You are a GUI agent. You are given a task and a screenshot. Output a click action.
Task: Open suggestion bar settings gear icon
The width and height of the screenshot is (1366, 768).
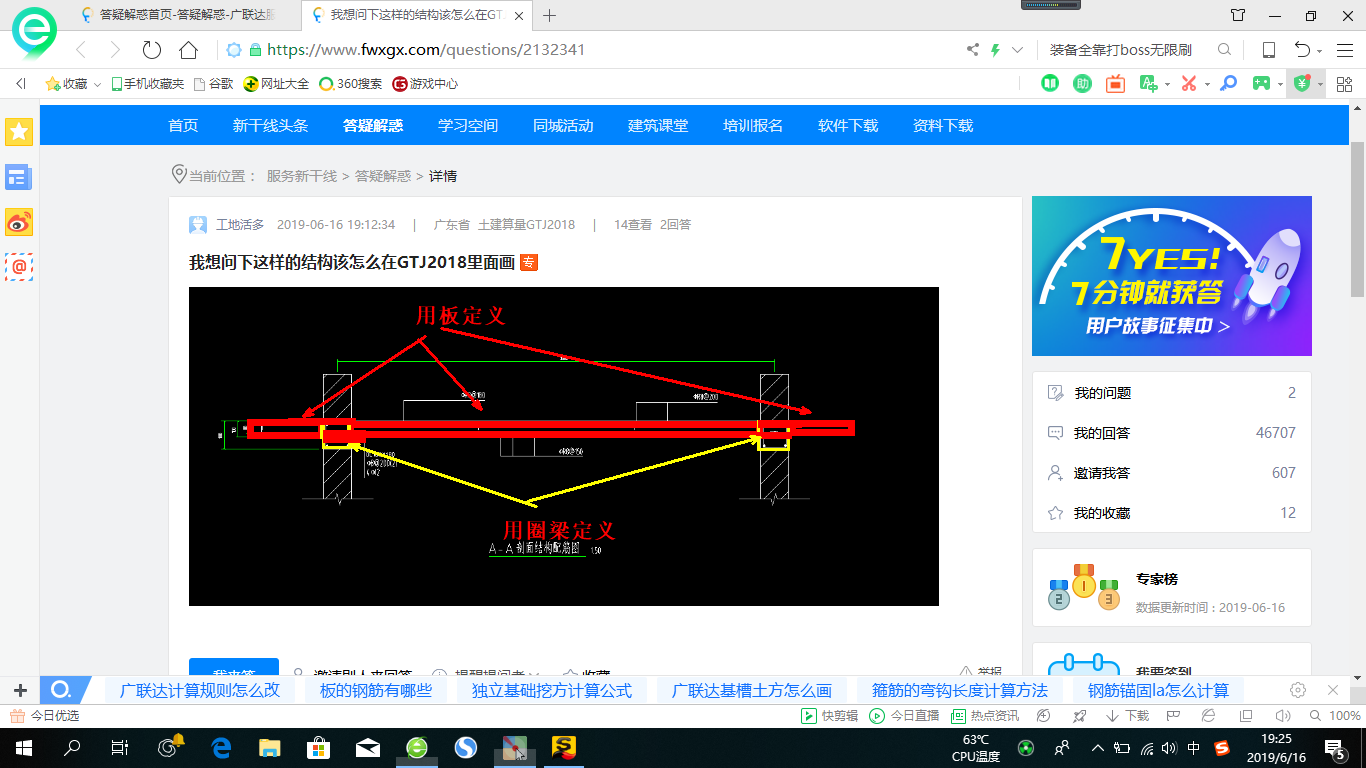point(1298,690)
